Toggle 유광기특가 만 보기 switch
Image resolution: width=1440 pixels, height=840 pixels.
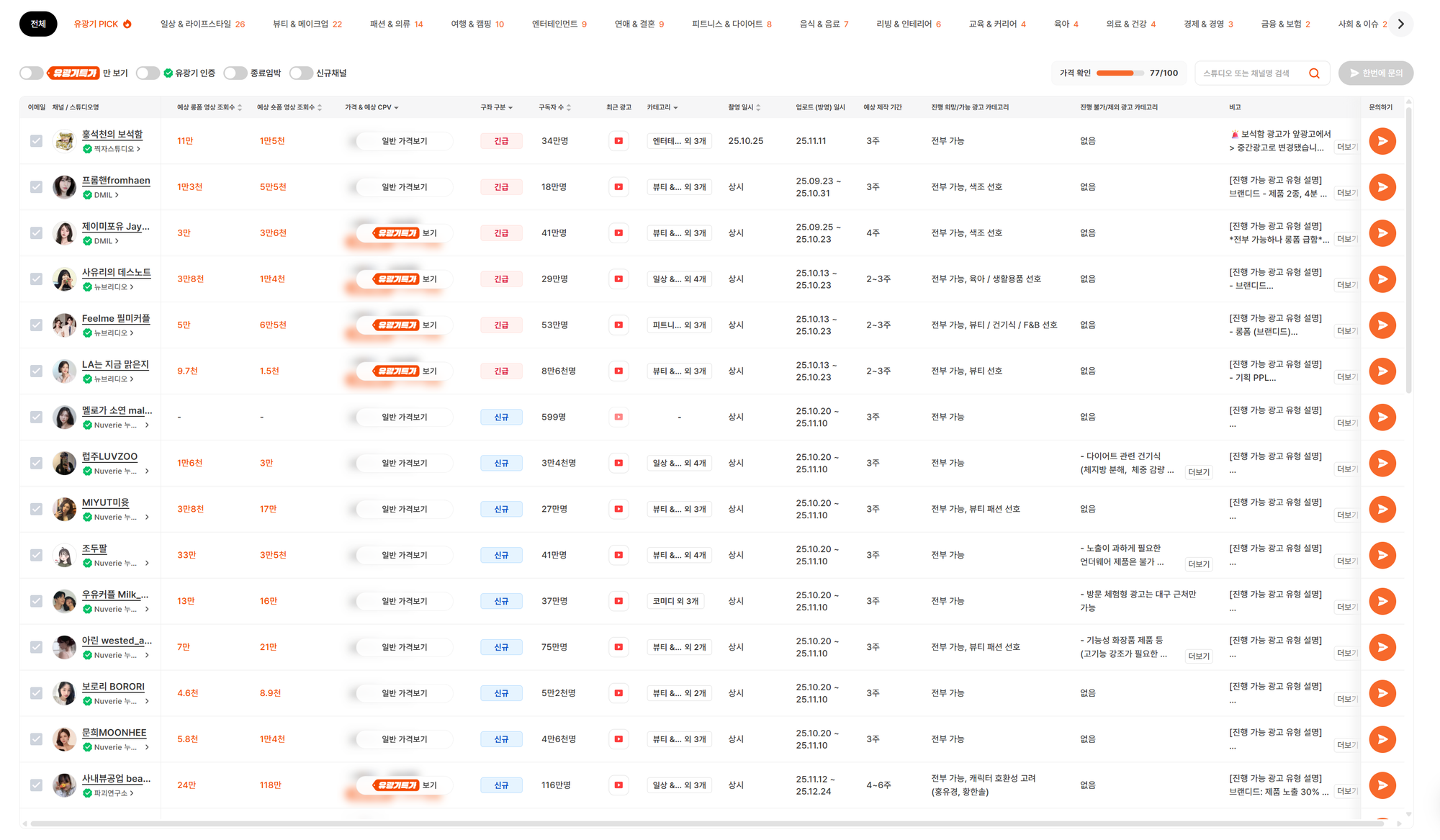tap(32, 73)
